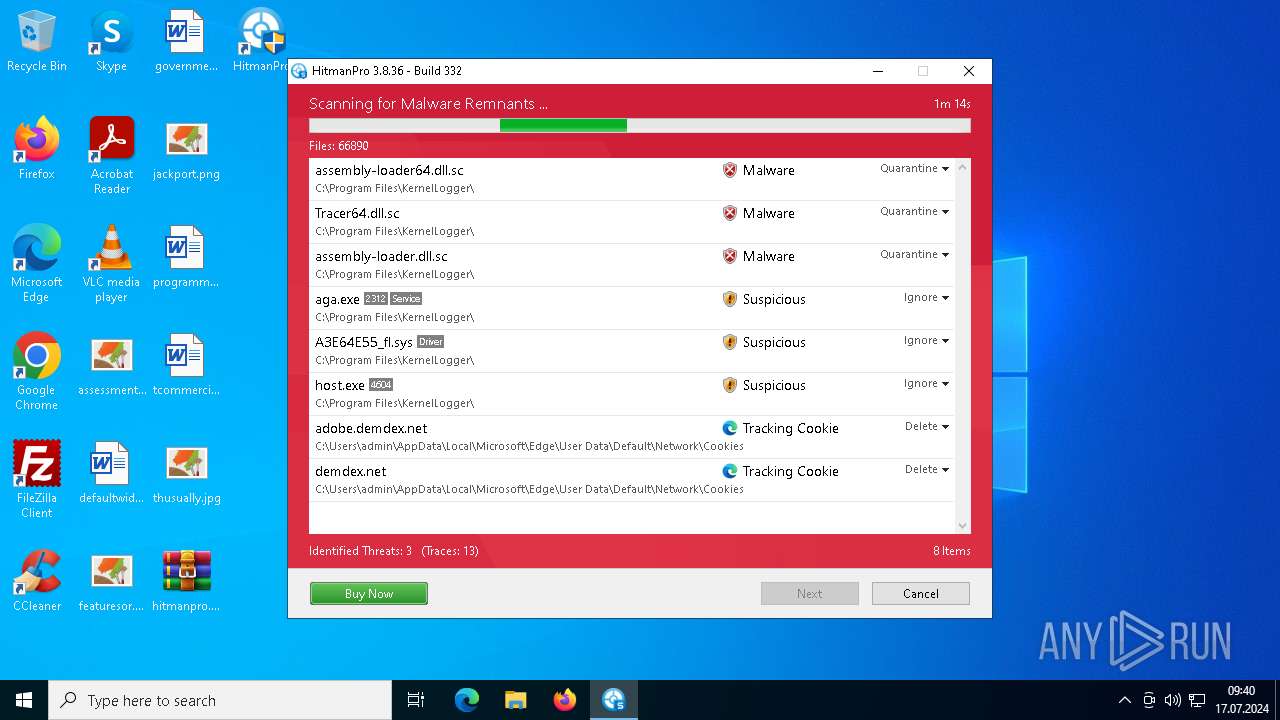Open File Explorer from taskbar
This screenshot has height=720, width=1280.
pos(516,700)
